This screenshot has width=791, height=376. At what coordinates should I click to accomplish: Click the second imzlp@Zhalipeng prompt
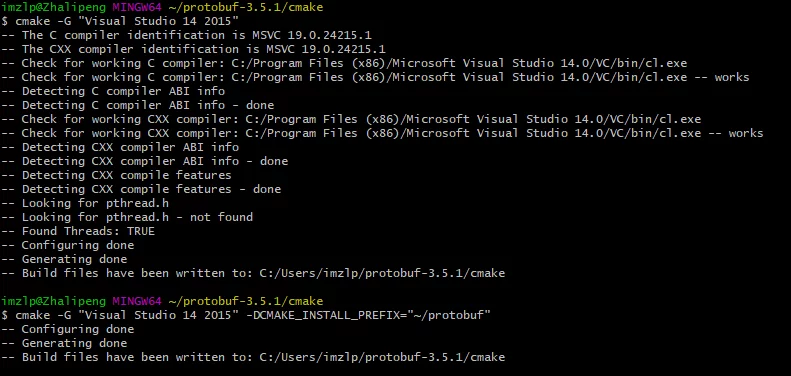(x=53, y=301)
